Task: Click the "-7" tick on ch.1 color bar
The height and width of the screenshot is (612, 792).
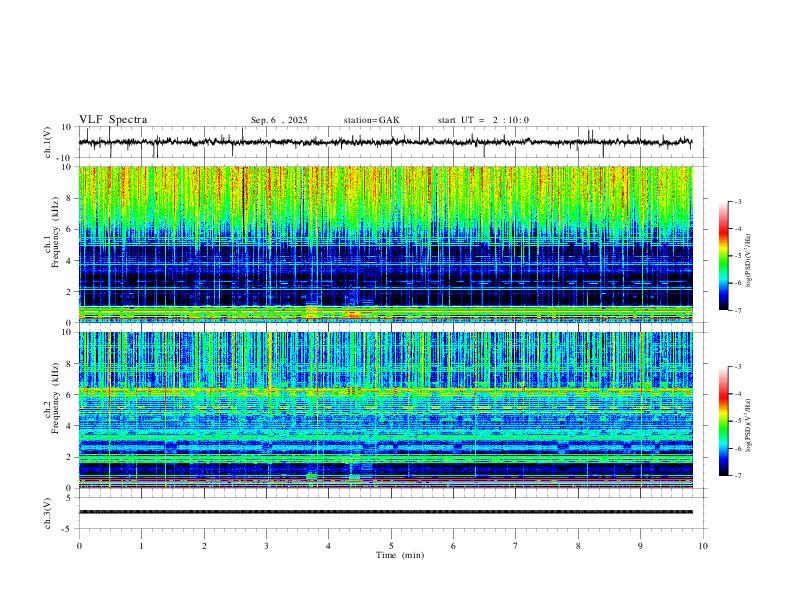Action: coord(737,310)
